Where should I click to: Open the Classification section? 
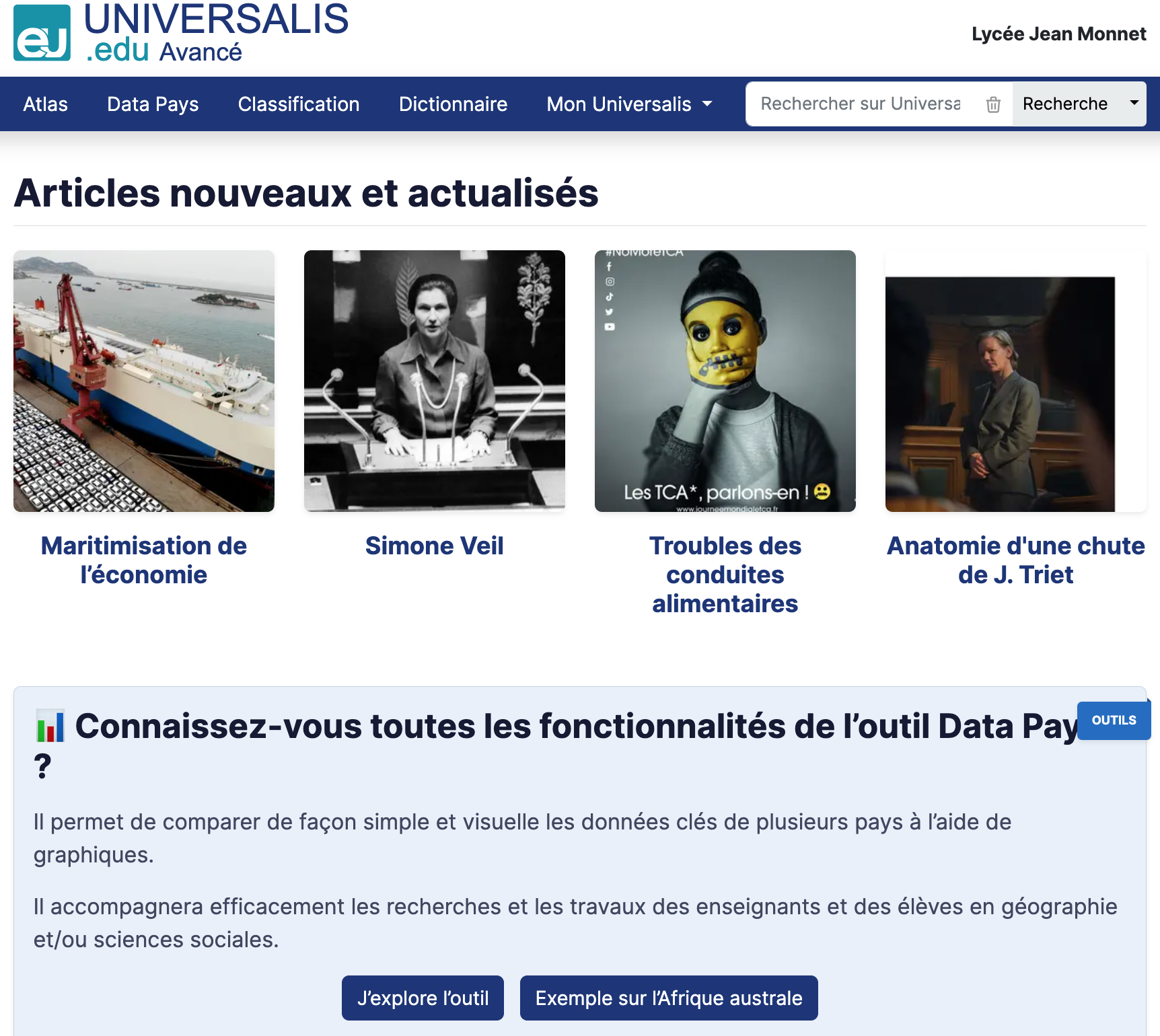pos(299,104)
